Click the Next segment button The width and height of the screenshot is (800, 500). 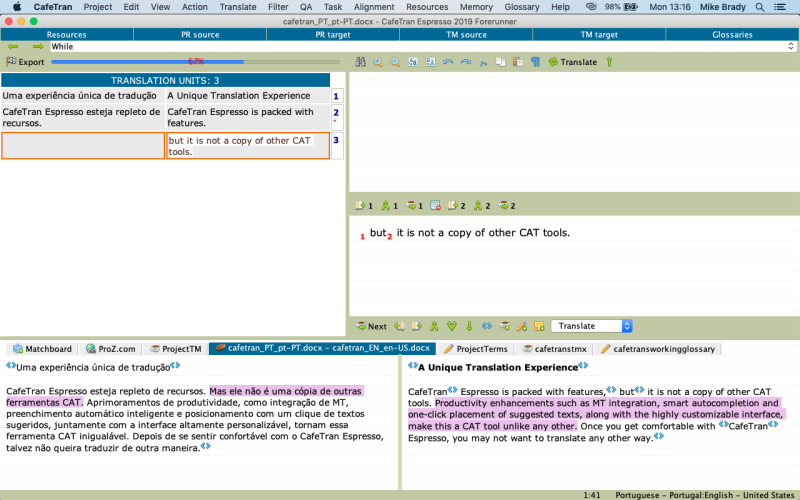371,326
